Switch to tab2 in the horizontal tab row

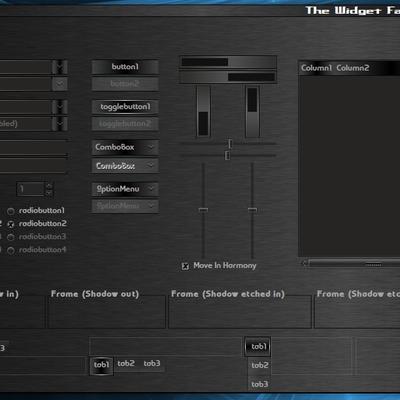(126, 364)
